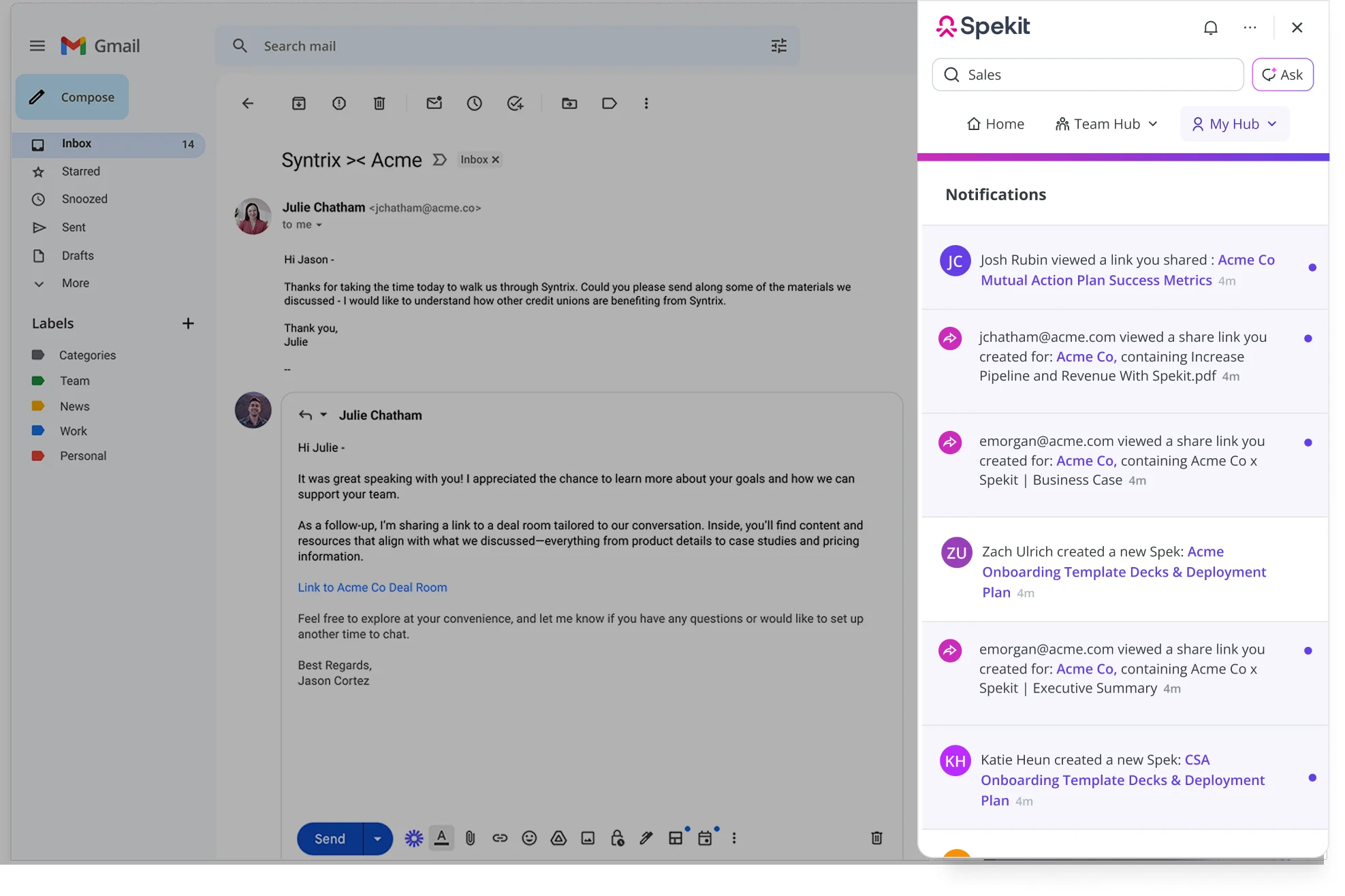Set up a meeting time calendar icon
The image size is (1345, 896).
point(706,839)
